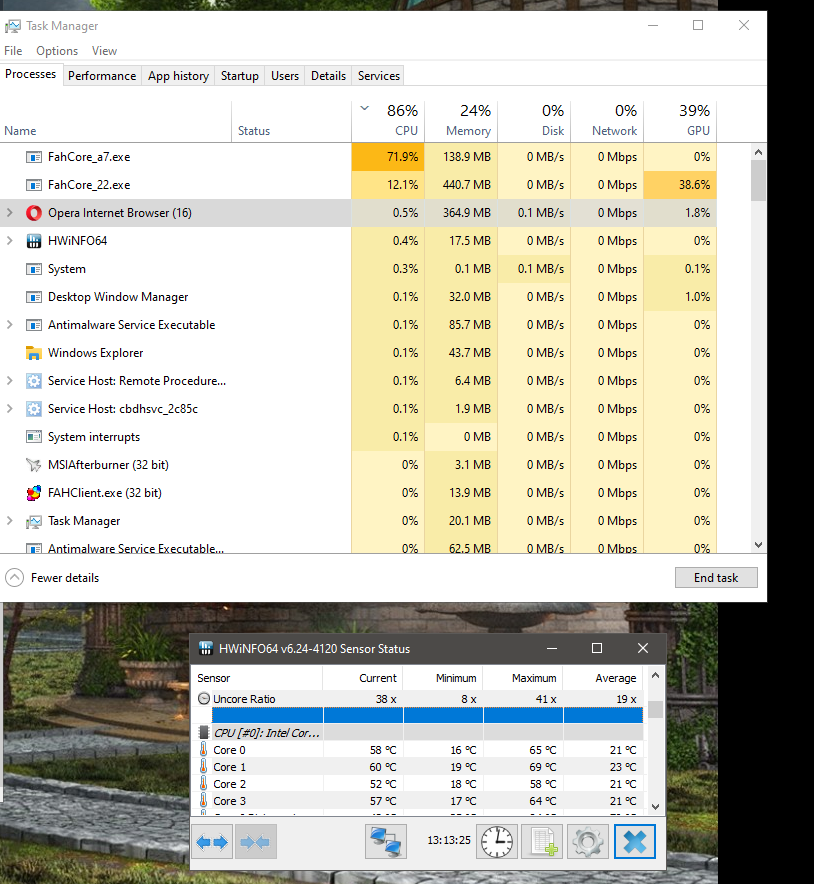Screen dimensions: 814x884
Task: Click the HWiNFO64 title bar icon
Action: pyautogui.click(x=206, y=648)
